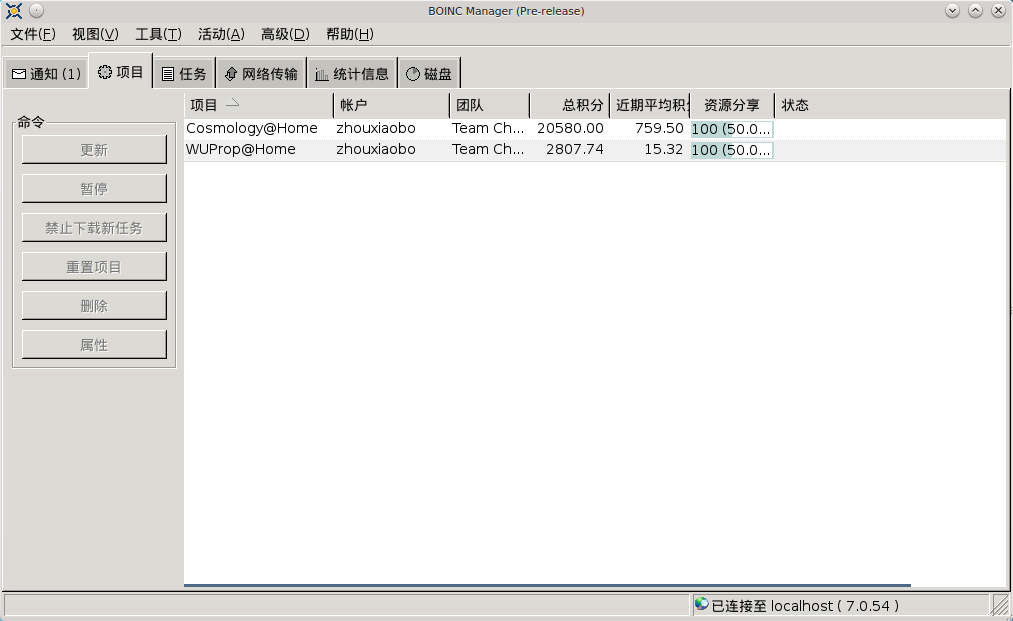
Task: Click Team Ch... cell in WUProp@Home row
Action: pyautogui.click(x=488, y=149)
